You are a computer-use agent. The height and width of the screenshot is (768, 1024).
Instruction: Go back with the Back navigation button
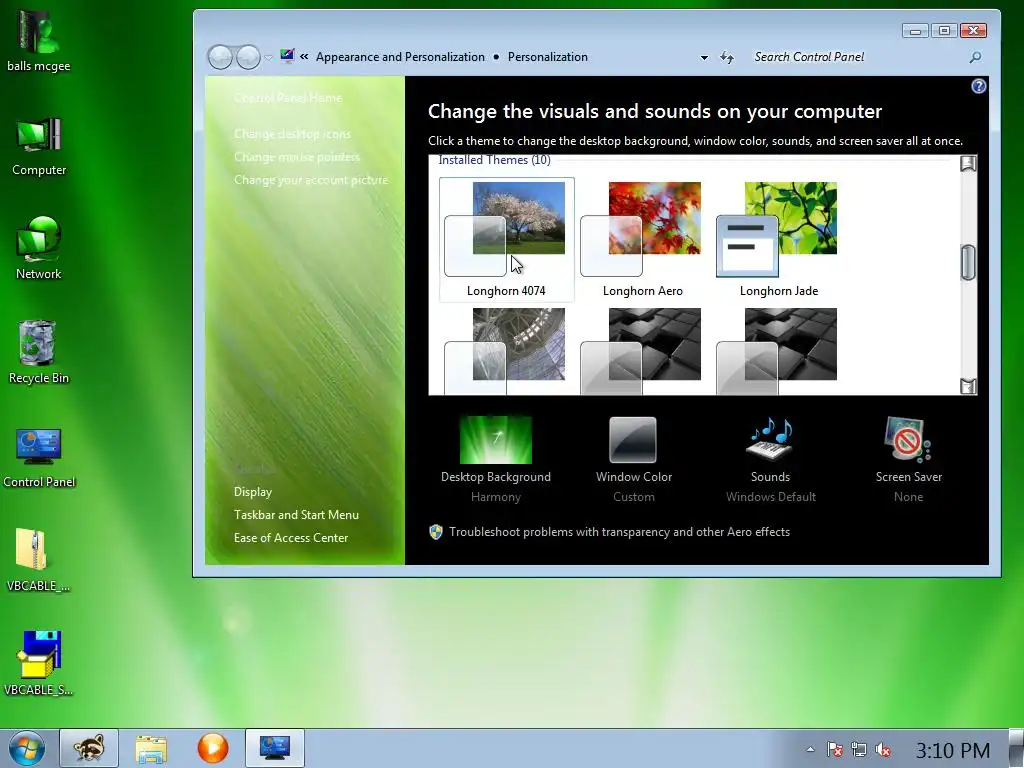coord(219,57)
